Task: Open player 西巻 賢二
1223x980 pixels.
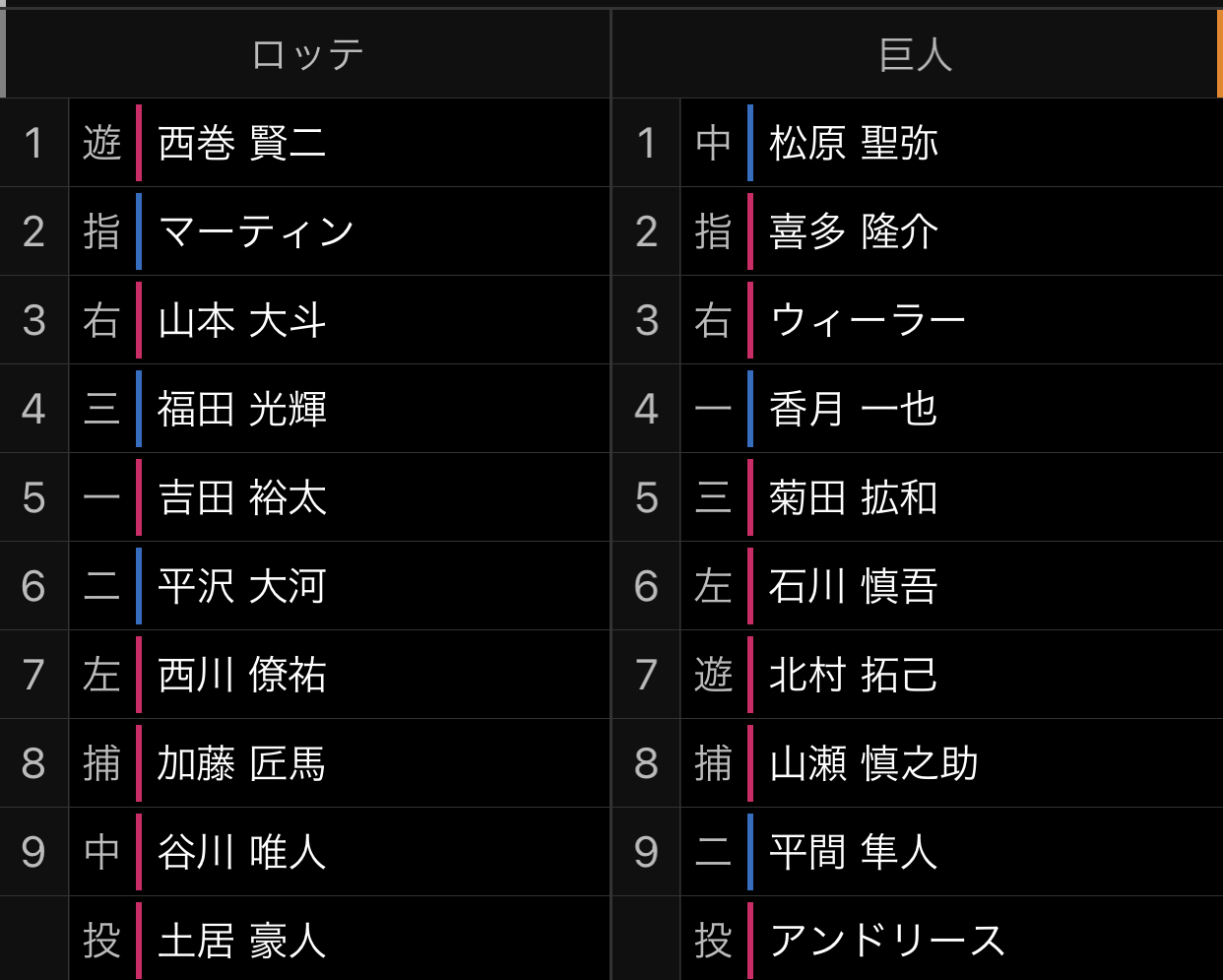Action: point(241,143)
